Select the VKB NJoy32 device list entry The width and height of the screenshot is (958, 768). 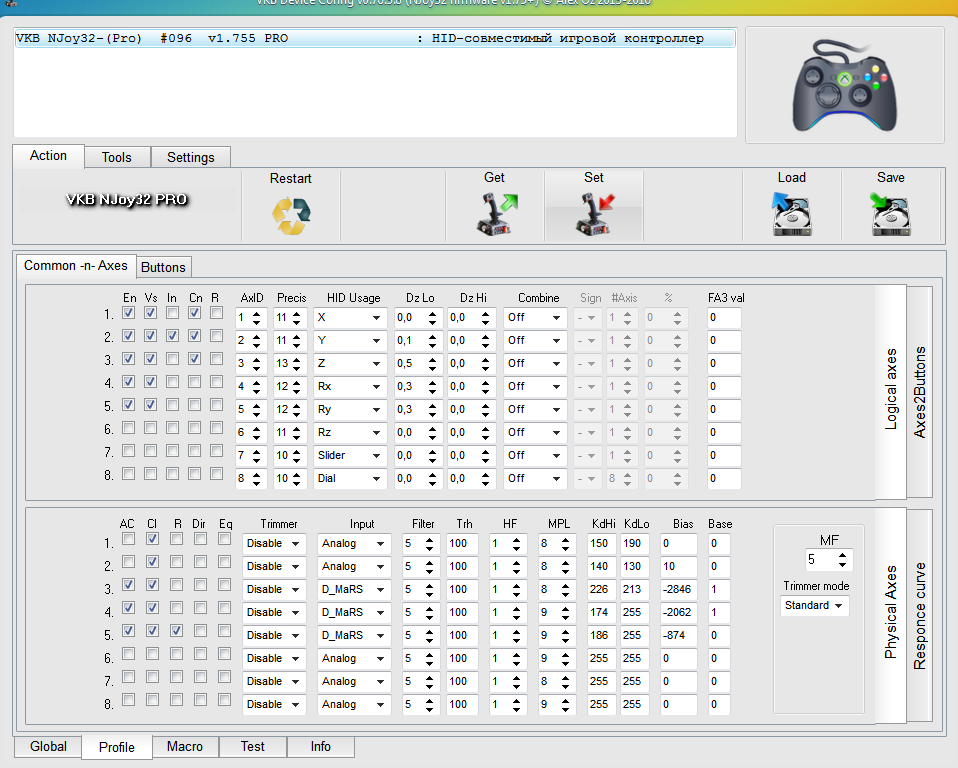pyautogui.click(x=375, y=38)
